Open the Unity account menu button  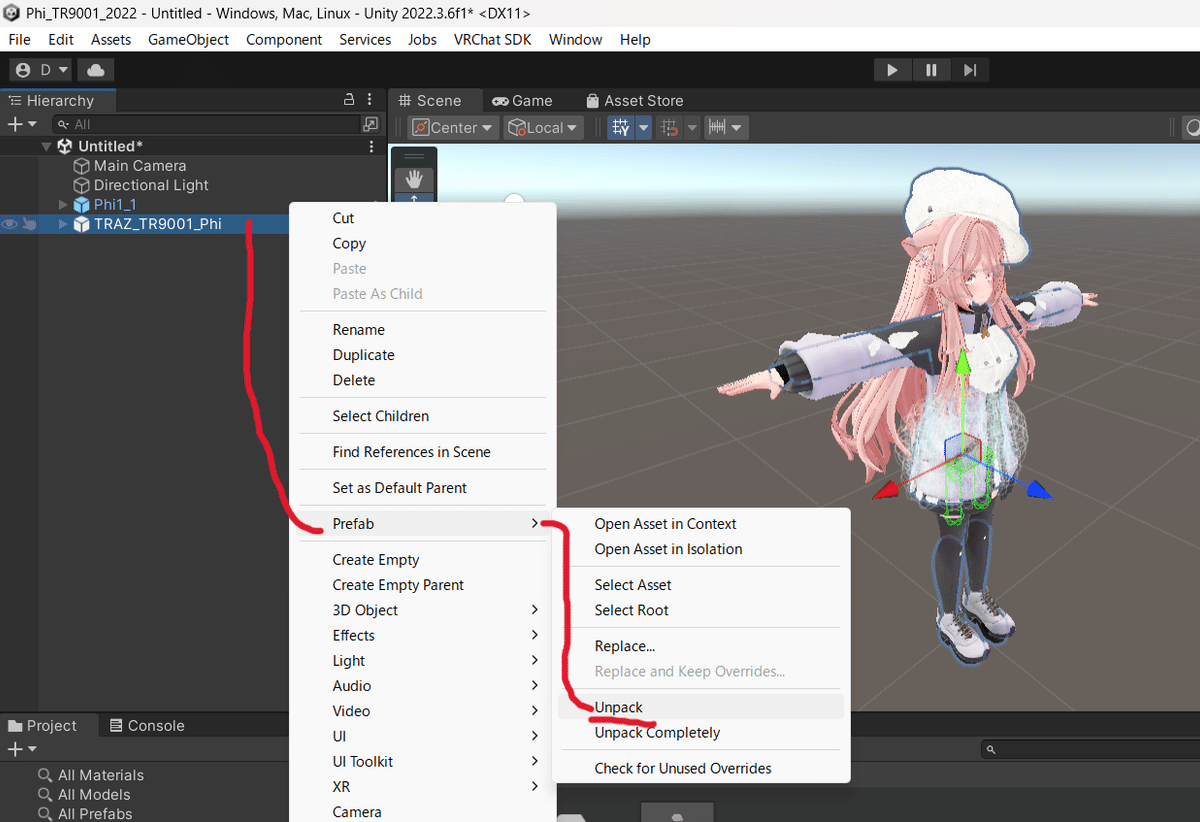click(x=40, y=70)
